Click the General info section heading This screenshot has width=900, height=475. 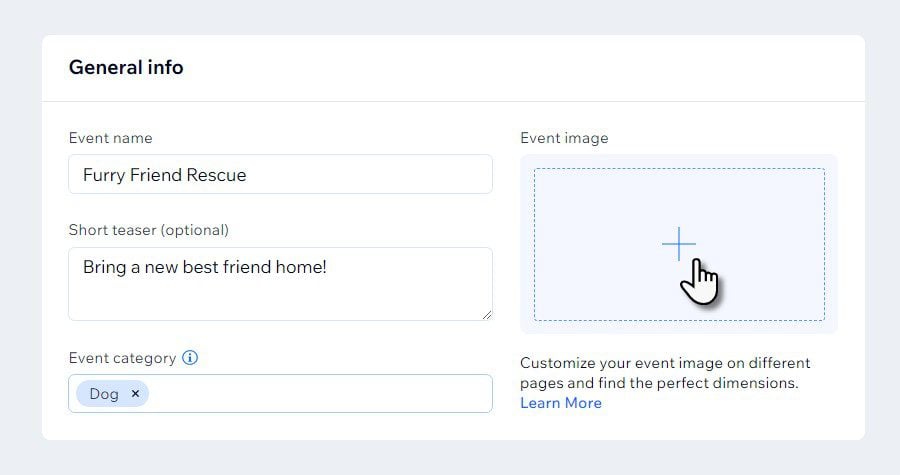click(126, 68)
